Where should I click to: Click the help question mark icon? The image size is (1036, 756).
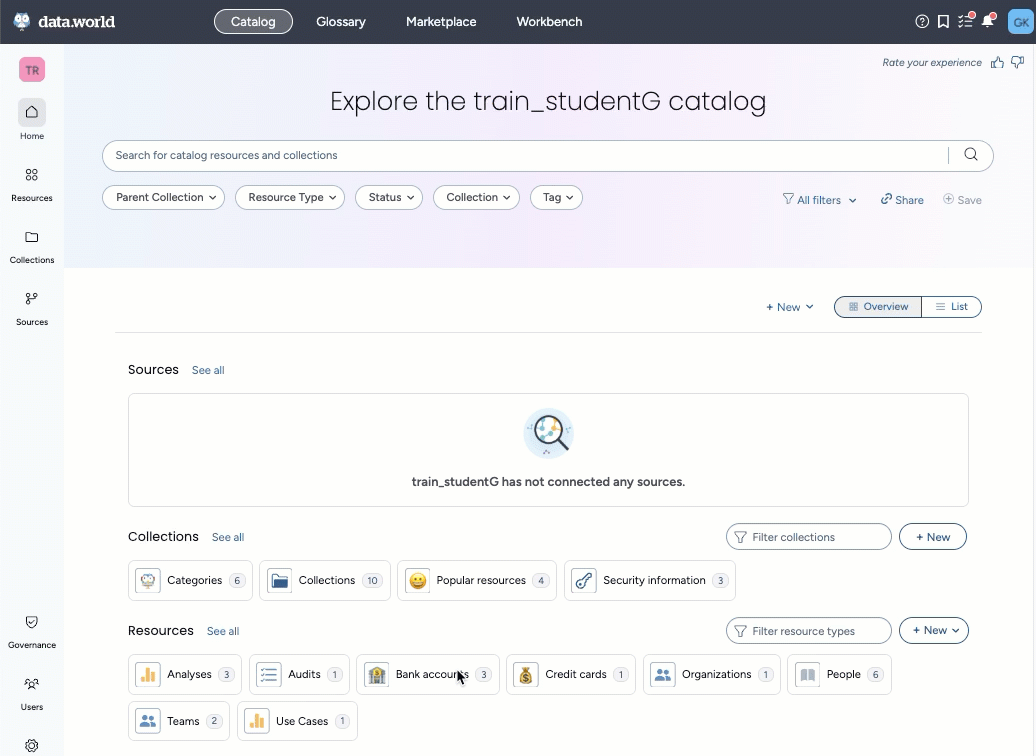click(922, 21)
